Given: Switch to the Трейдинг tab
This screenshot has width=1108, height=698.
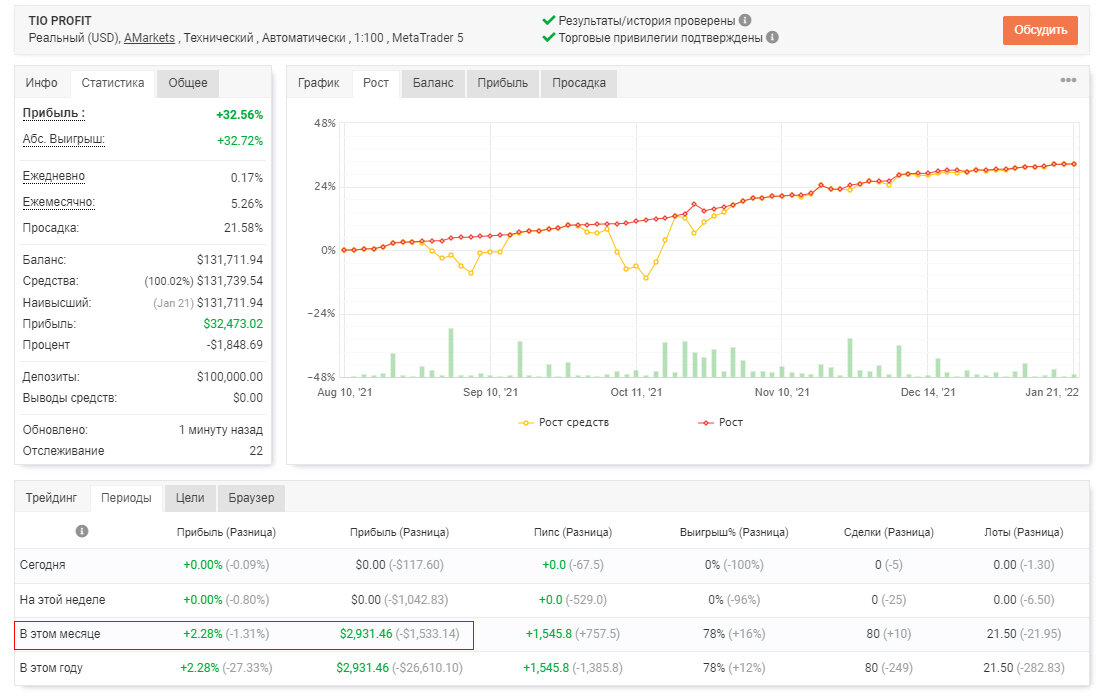Looking at the screenshot, I should (x=52, y=498).
